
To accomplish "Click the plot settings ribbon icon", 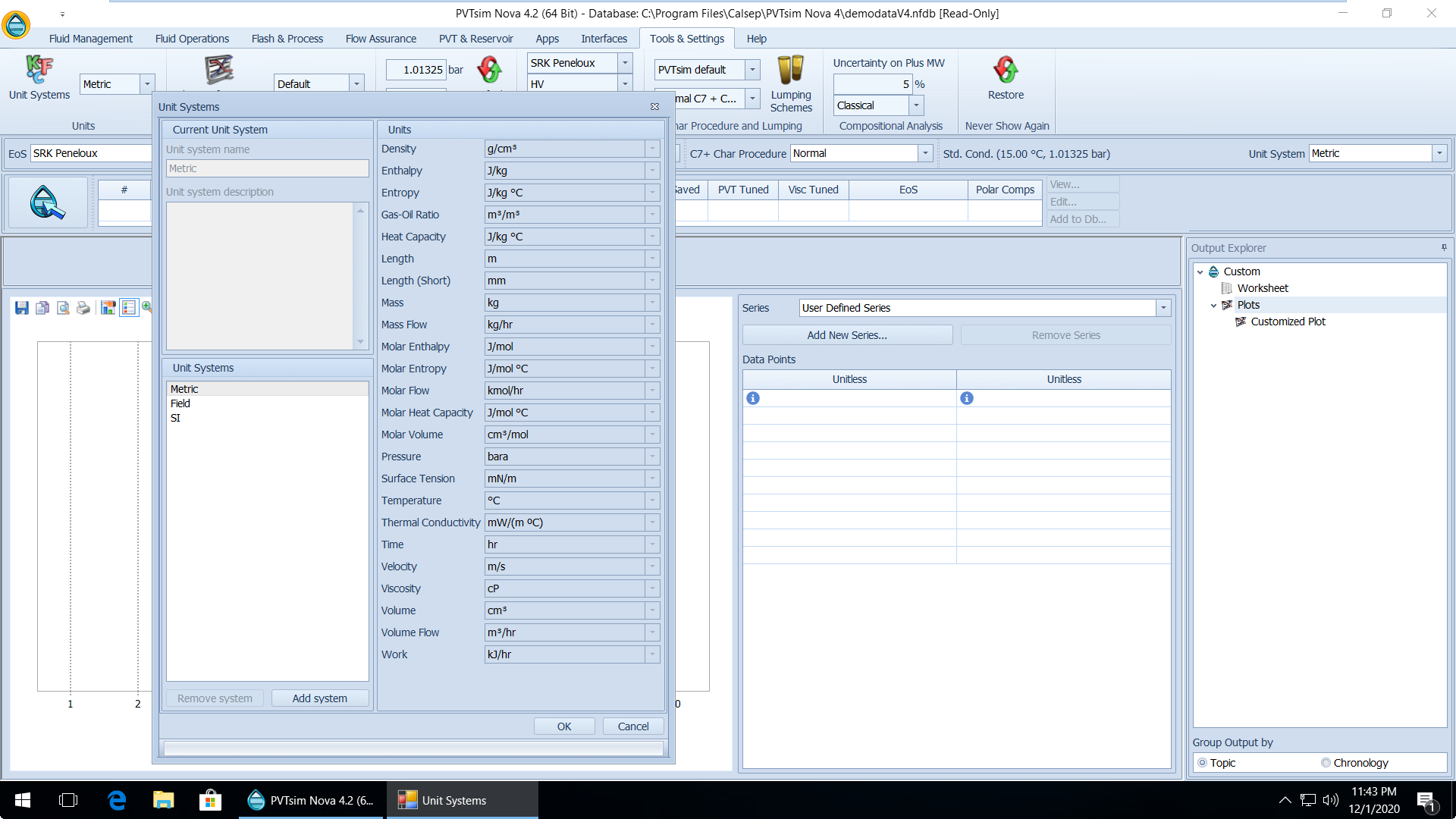I will 219,71.
